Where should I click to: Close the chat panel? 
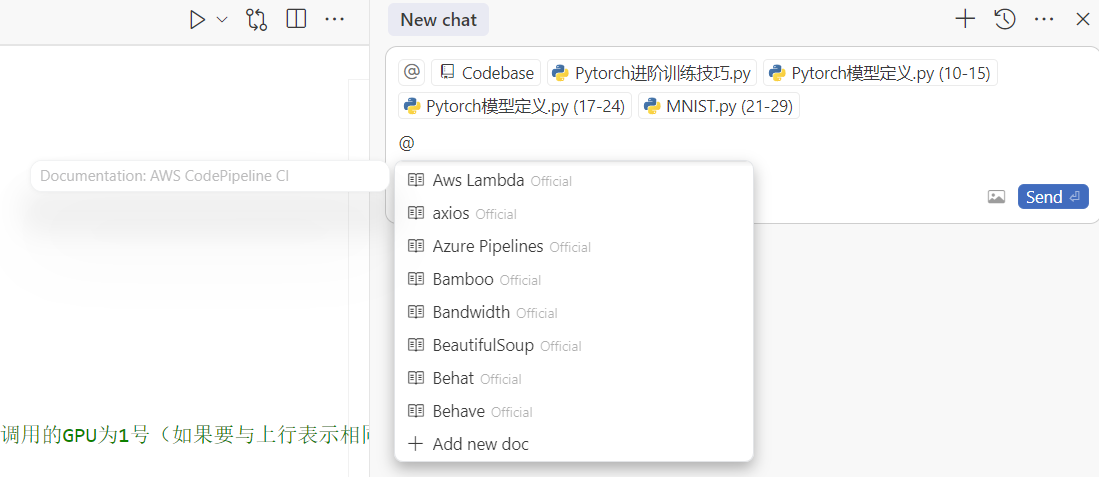[x=1083, y=19]
